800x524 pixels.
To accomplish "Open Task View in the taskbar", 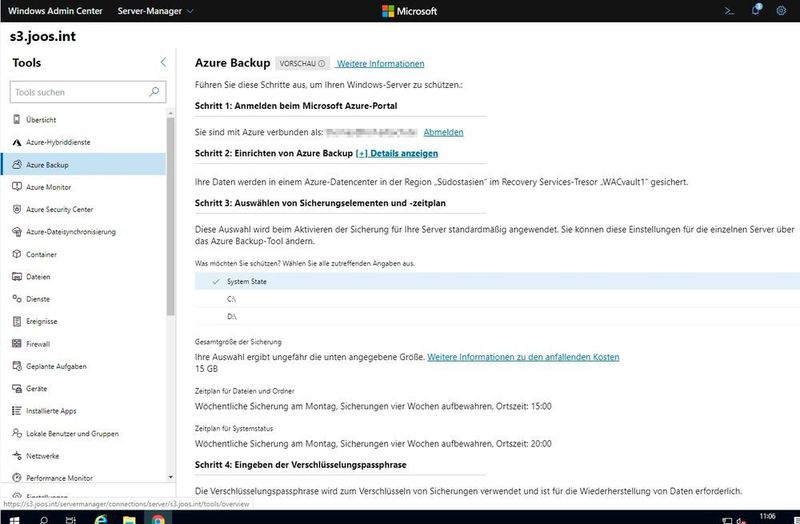I will [71, 519].
